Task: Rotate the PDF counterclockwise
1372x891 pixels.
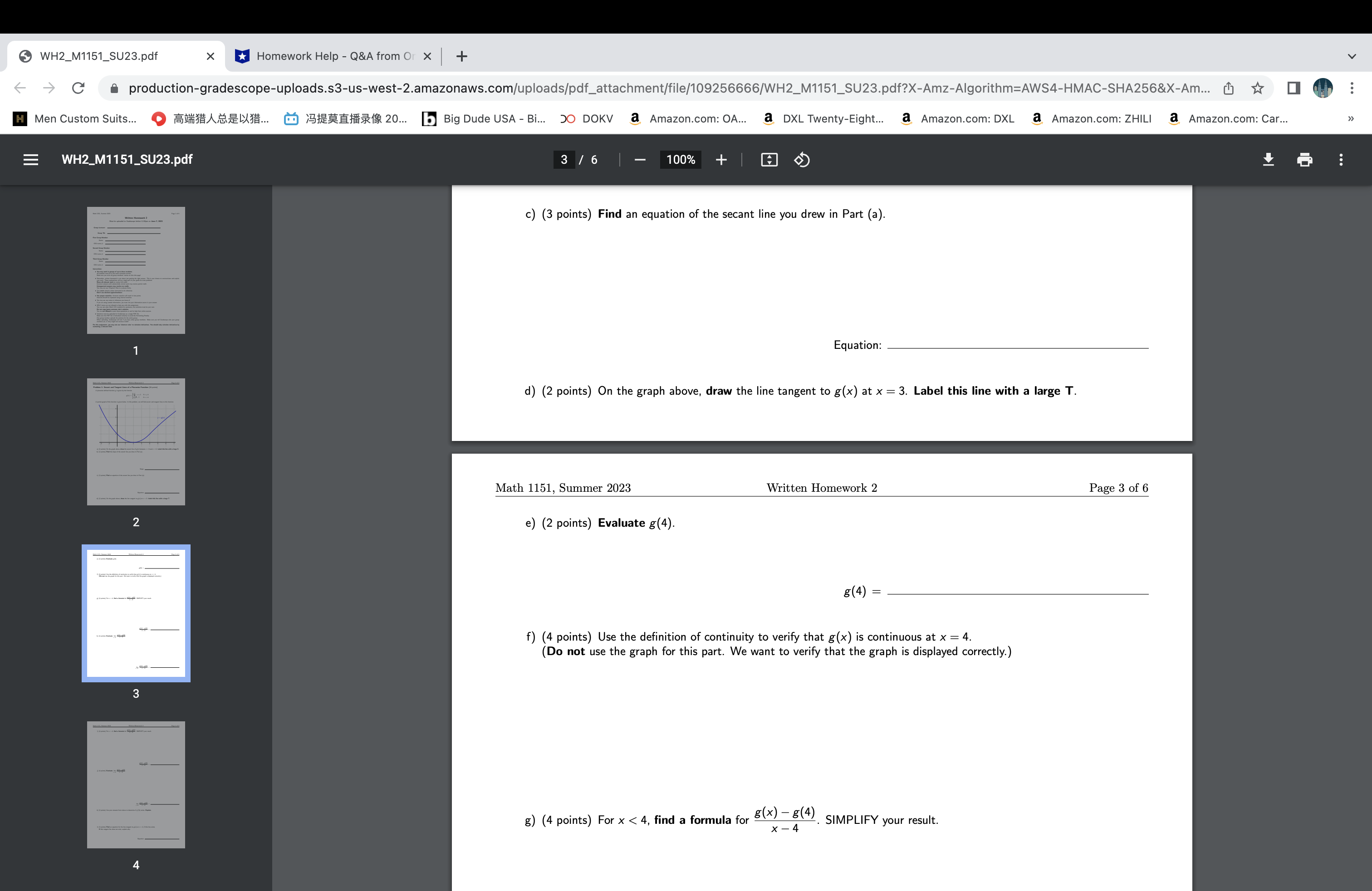Action: (801, 160)
